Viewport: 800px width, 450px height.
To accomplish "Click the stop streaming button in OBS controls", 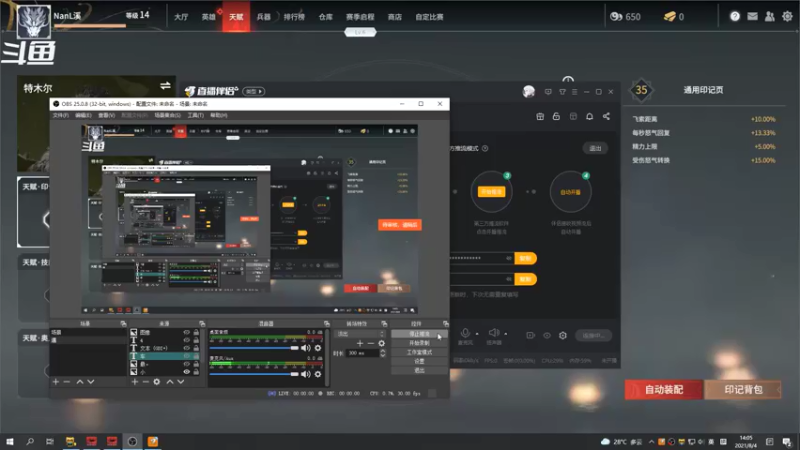I will 419,334.
